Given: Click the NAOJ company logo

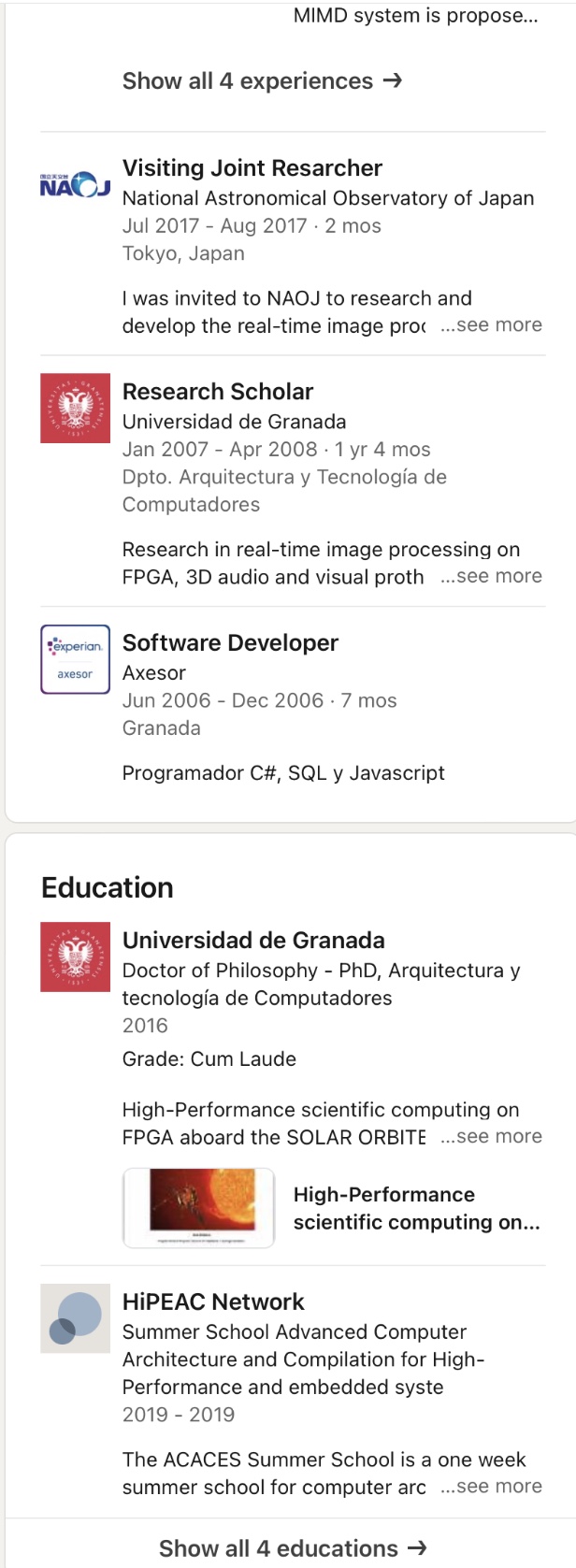Looking at the screenshot, I should coord(75,184).
